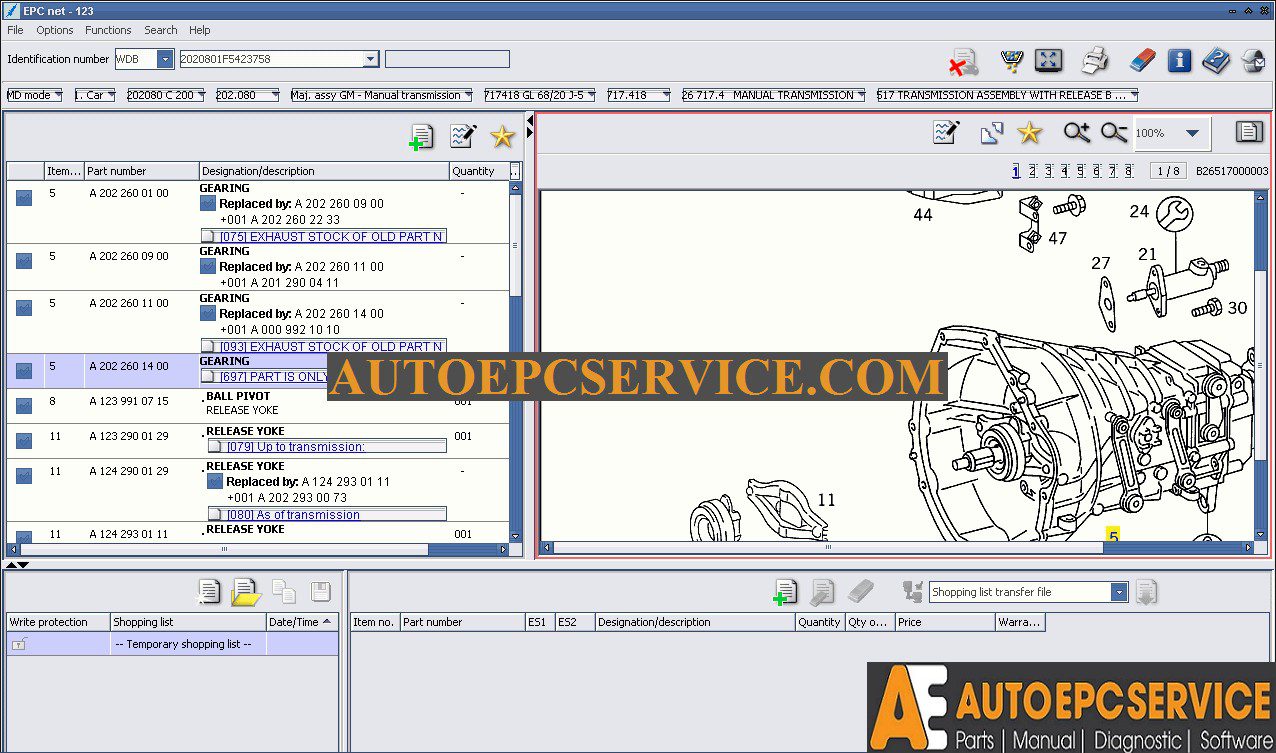Viewport: 1276px width, 753px height.
Task: Open the WDB prefix dropdown
Action: point(165,59)
